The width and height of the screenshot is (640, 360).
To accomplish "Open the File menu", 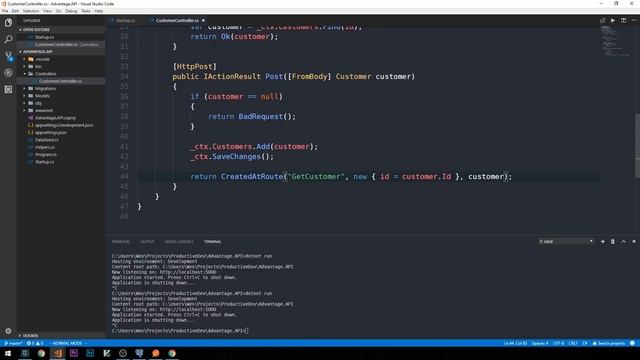I will (x=5, y=11).
